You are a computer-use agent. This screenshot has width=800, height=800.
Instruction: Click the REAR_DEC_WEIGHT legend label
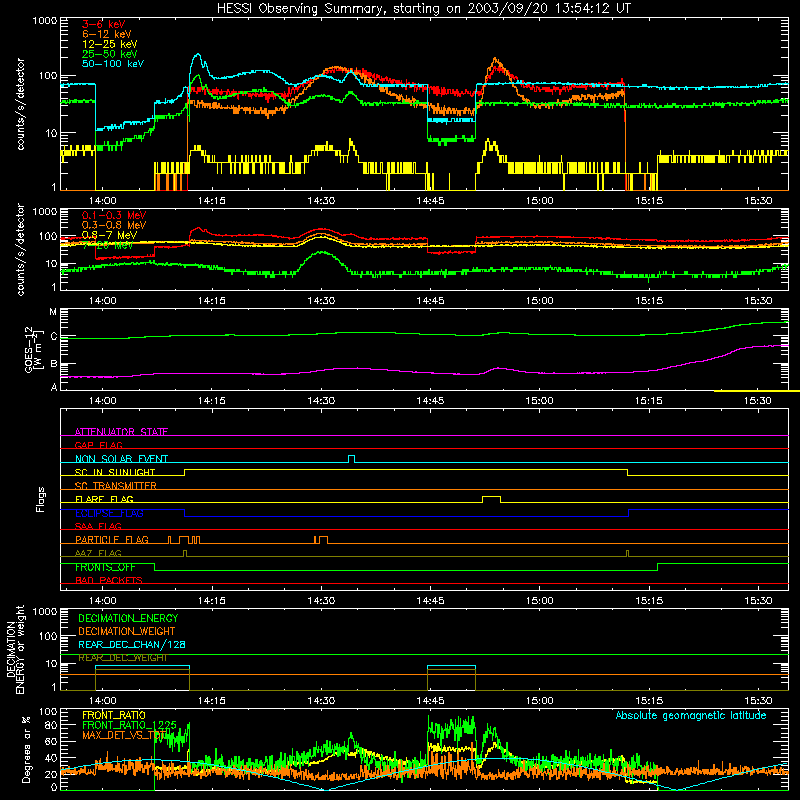122,658
